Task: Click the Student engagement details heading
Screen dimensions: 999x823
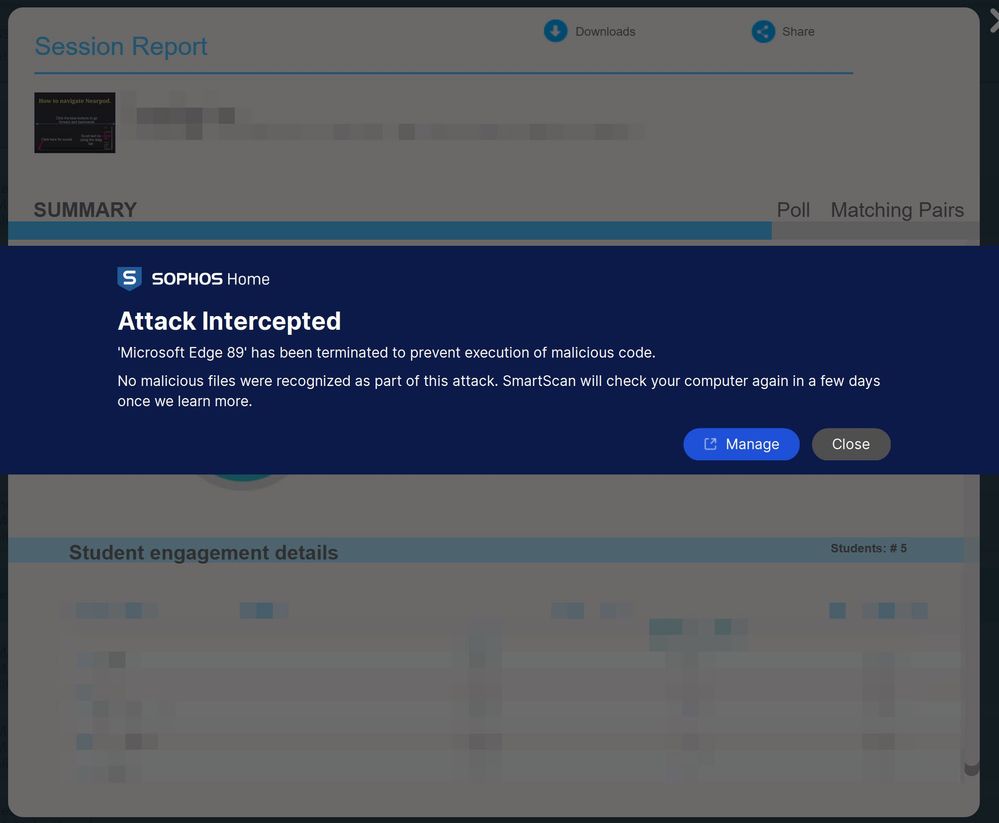Action: pyautogui.click(x=203, y=552)
